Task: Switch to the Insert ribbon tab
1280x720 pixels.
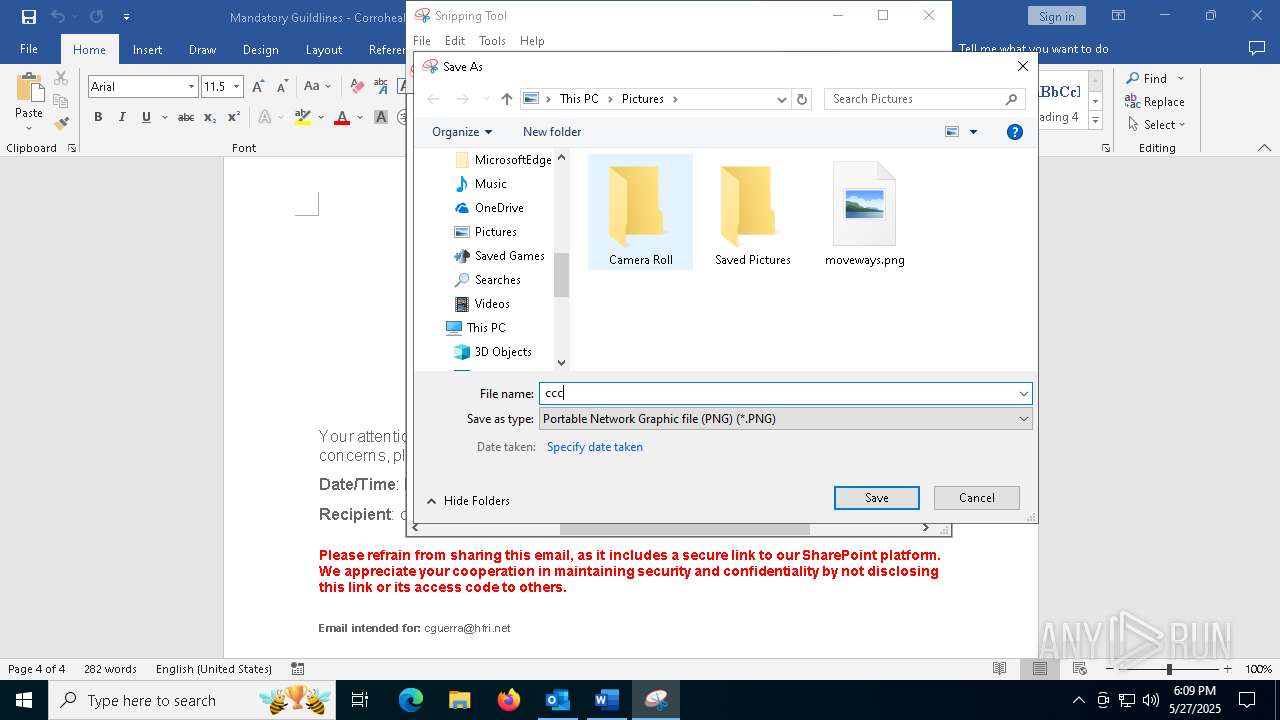Action: [147, 49]
